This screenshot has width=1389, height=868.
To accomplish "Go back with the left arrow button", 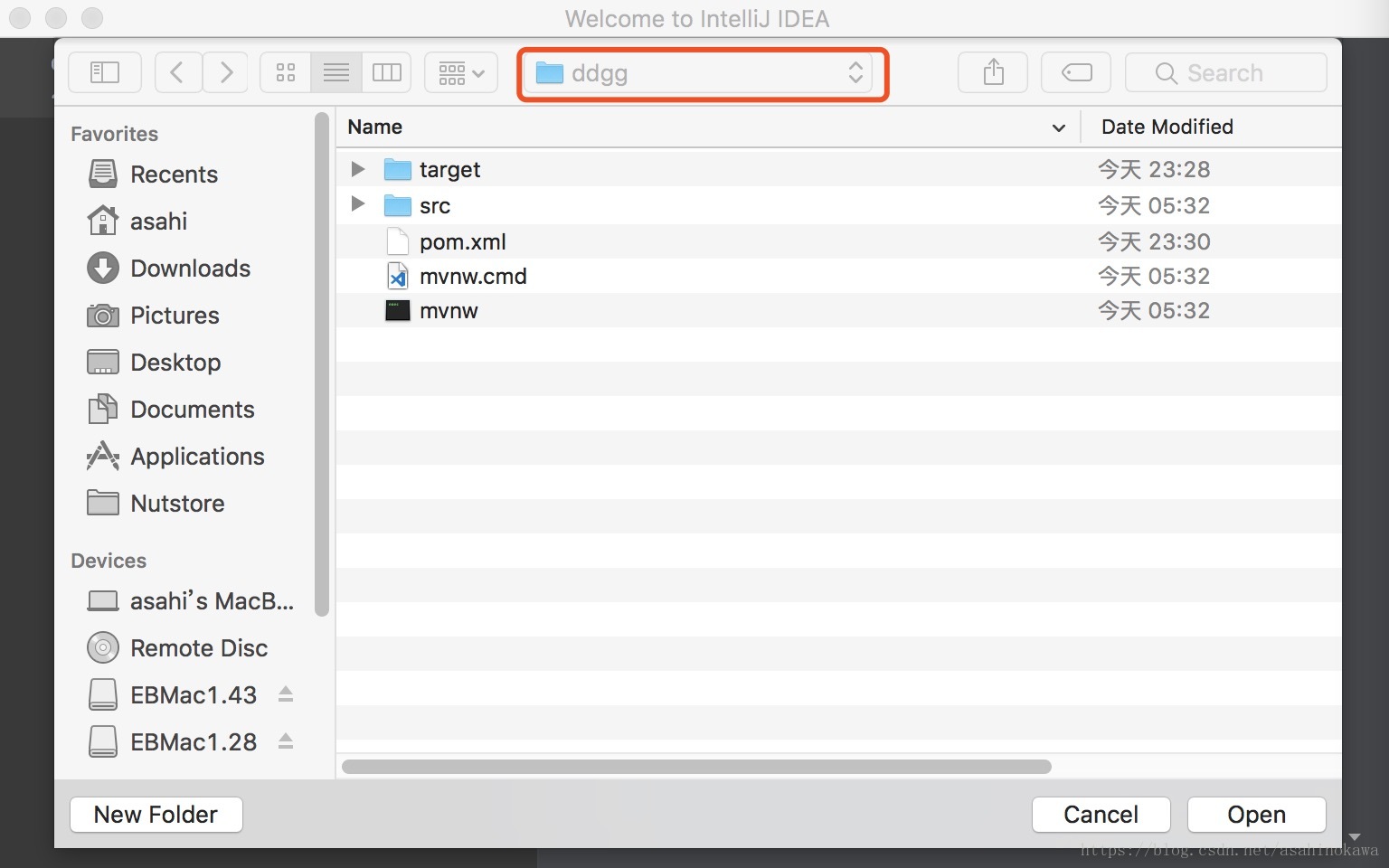I will coord(177,72).
